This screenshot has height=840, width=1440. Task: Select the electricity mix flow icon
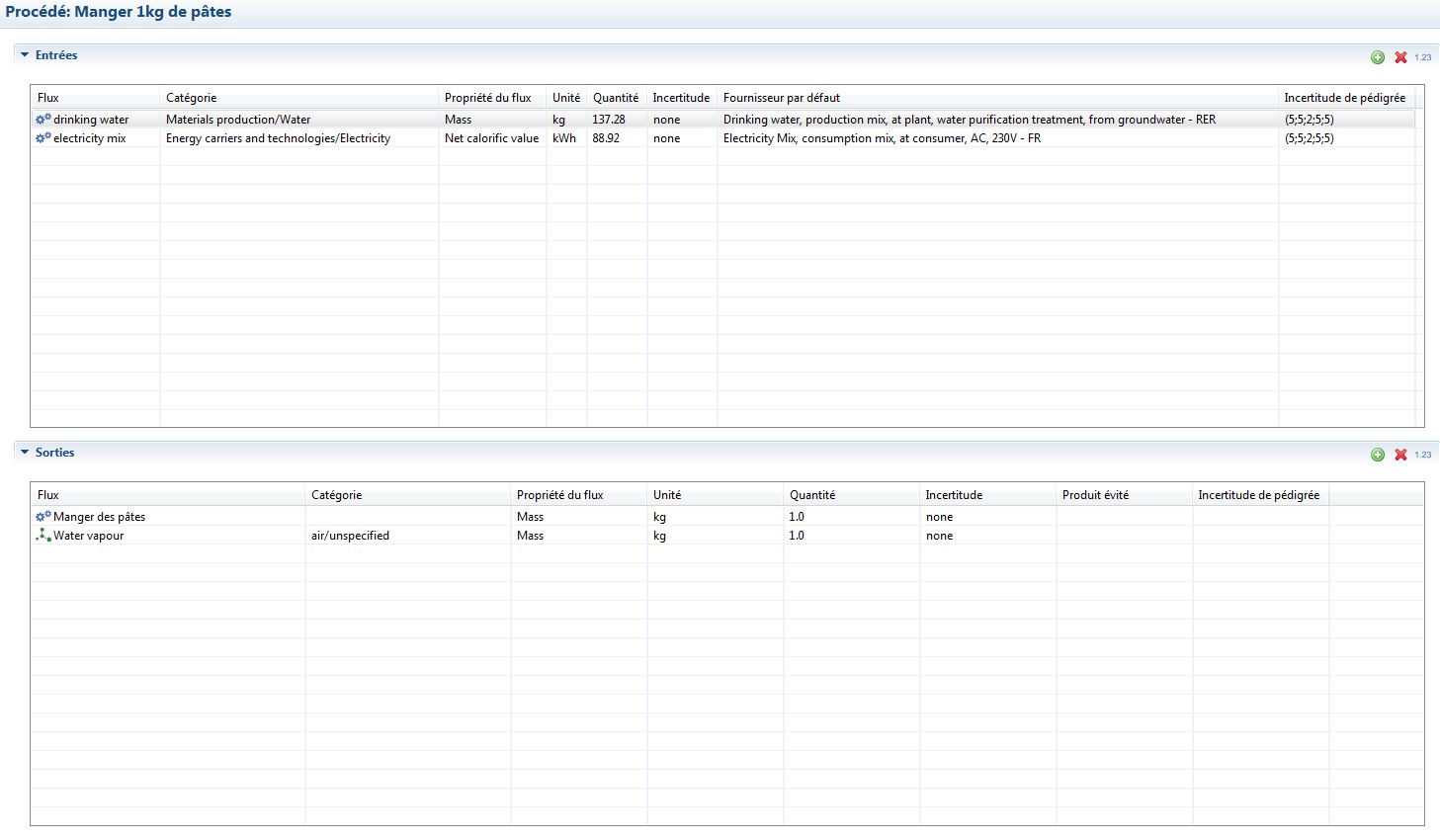(43, 138)
